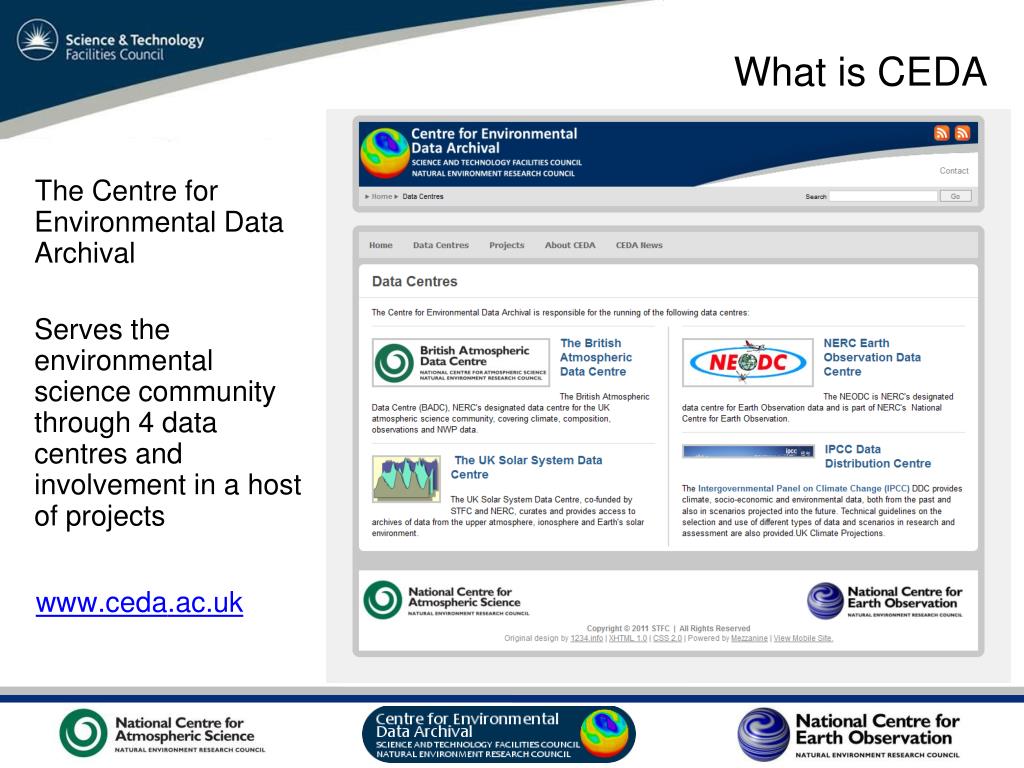Open The UK Solar System Data Centre link
Screen dimensions: 1024x768
pos(526,467)
